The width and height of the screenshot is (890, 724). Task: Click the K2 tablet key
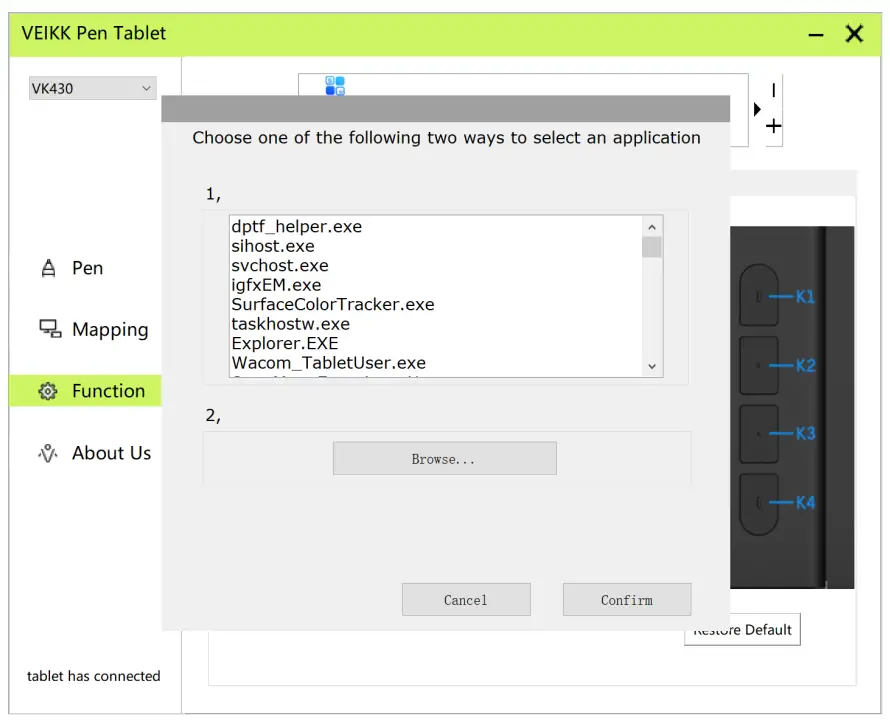point(759,365)
